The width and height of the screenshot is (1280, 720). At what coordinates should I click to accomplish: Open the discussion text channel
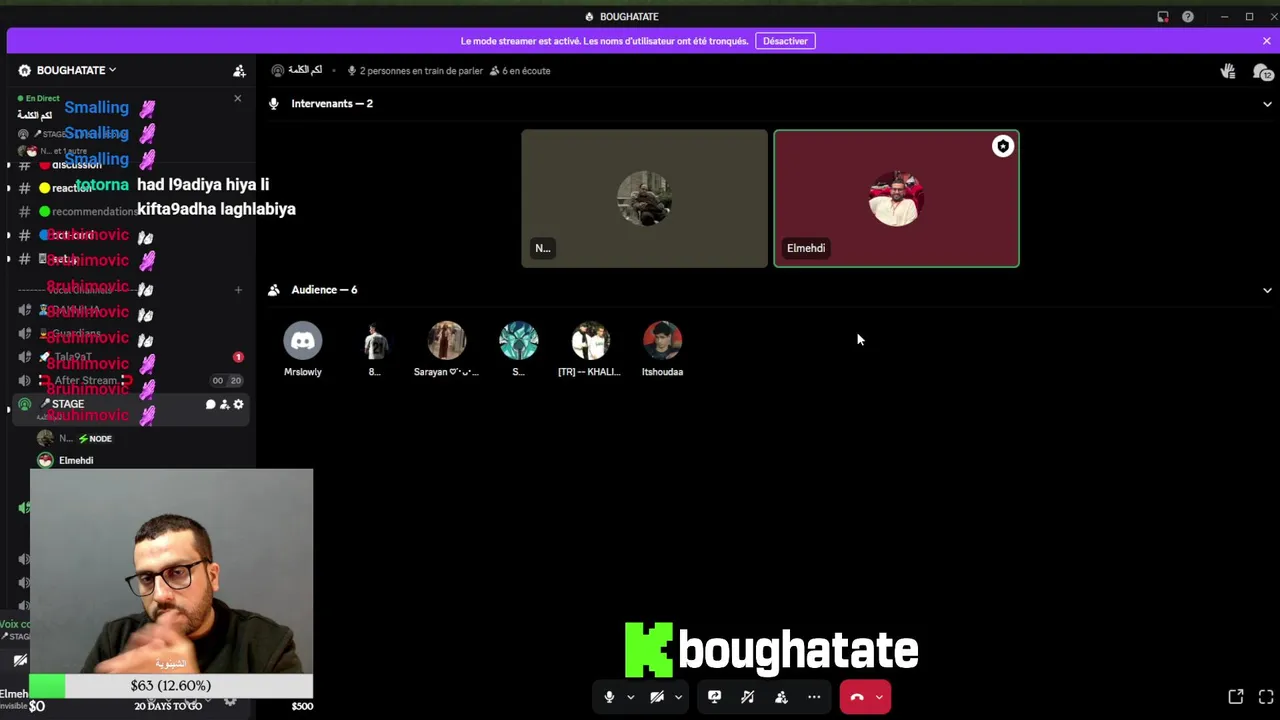[x=76, y=164]
